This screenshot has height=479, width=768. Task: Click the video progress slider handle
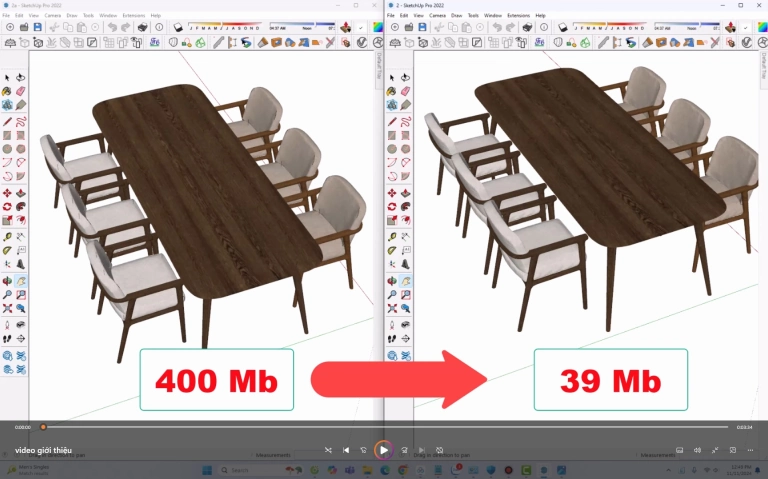[43, 427]
